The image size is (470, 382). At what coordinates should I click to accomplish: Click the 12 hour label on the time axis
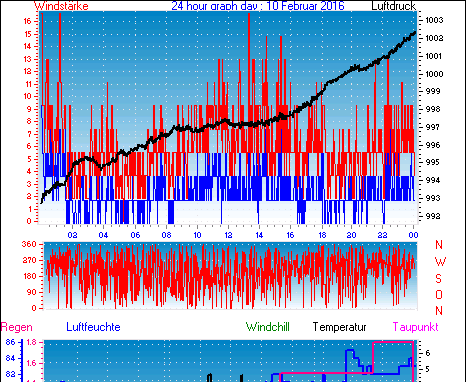tap(228, 235)
